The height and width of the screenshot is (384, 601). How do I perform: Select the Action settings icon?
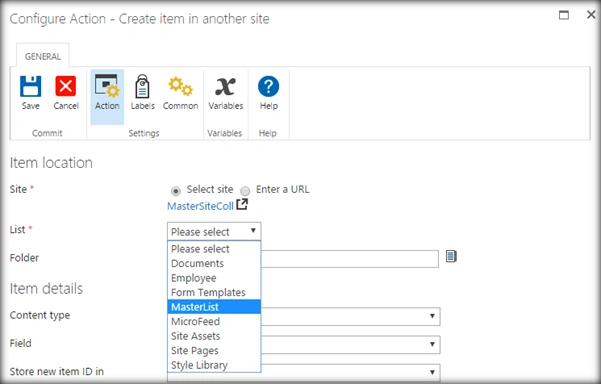coord(107,86)
